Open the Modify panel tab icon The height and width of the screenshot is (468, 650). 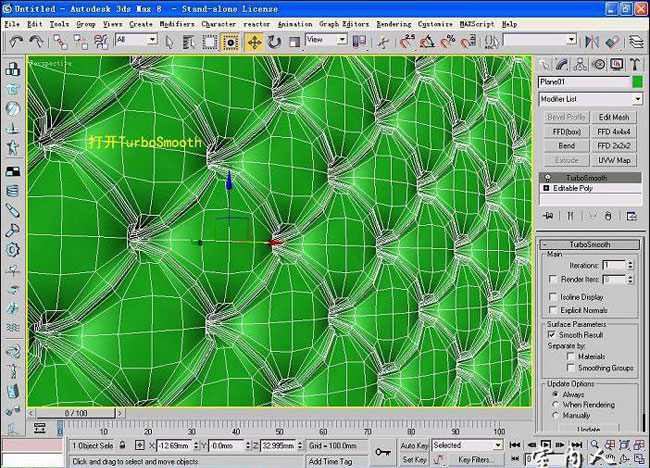[x=562, y=64]
